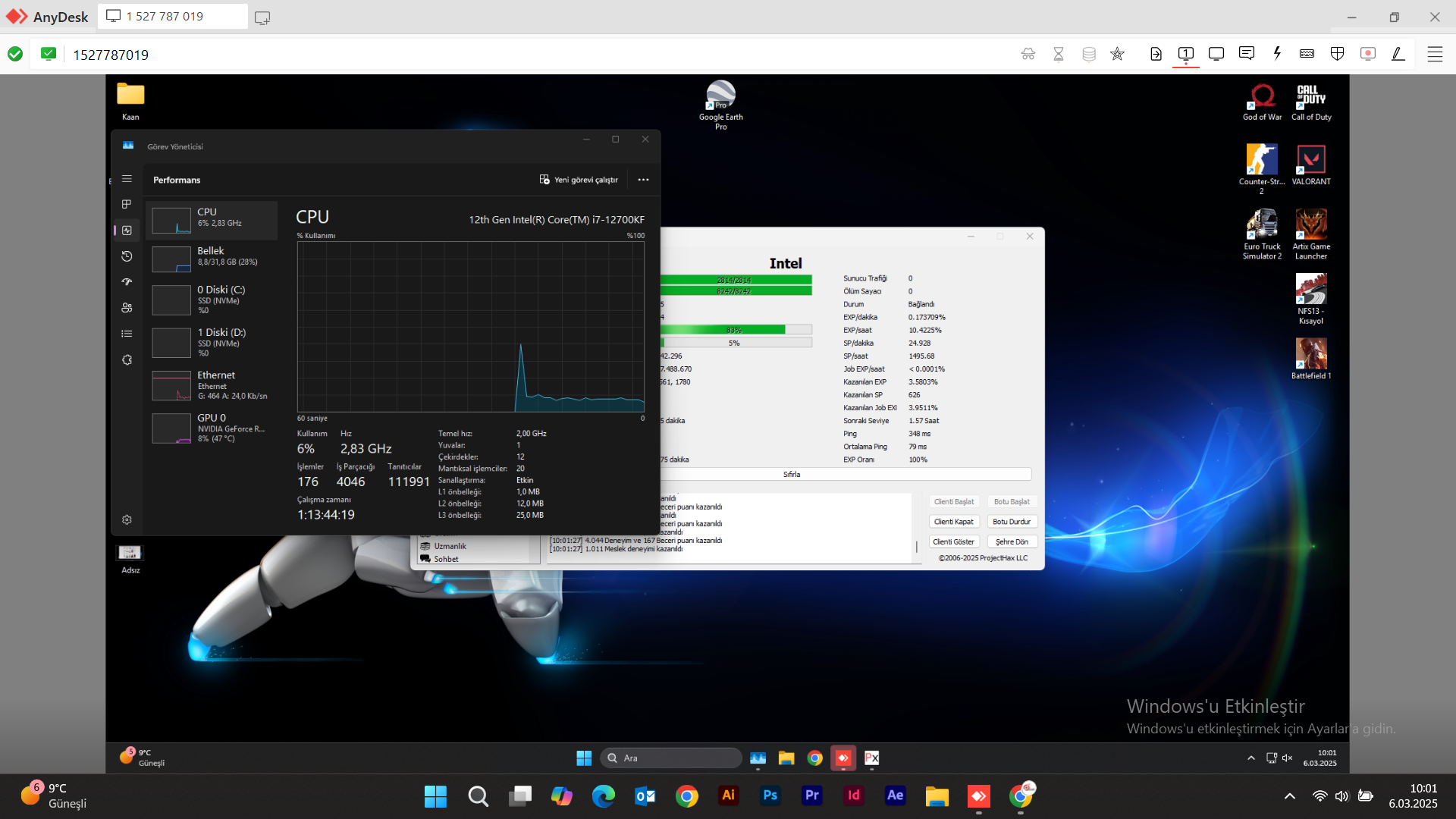The image size is (1456, 819).
Task: Open Task Manager Processes page icon
Action: pyautogui.click(x=127, y=204)
